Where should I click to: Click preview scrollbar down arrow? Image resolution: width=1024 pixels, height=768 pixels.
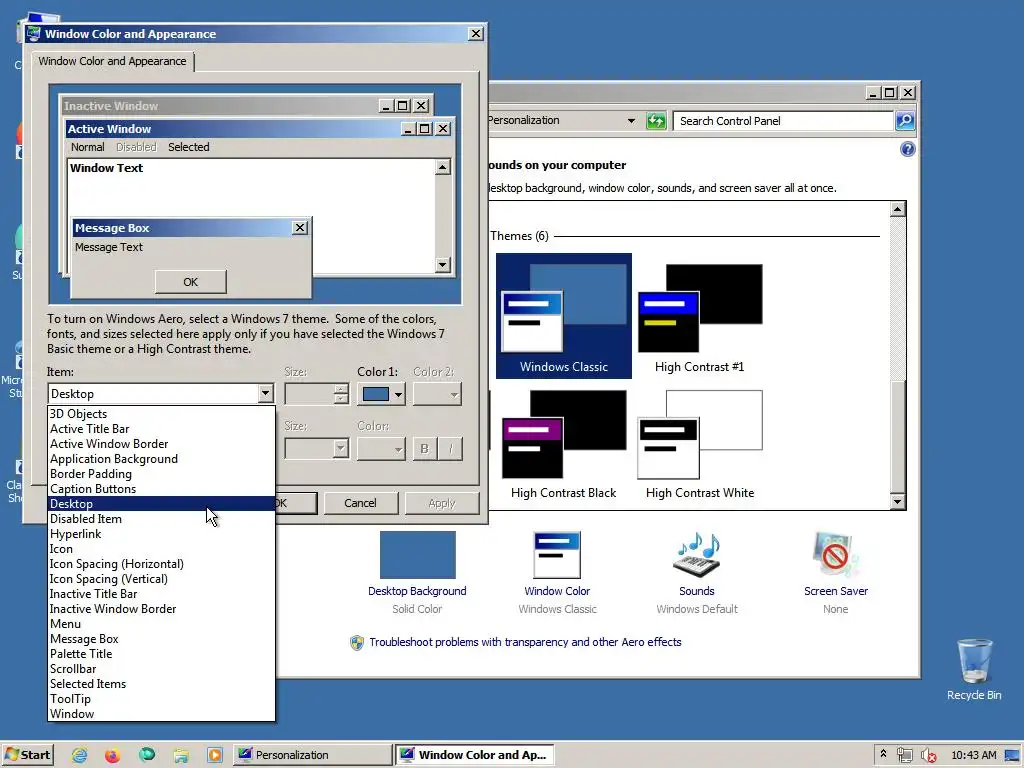click(x=443, y=264)
